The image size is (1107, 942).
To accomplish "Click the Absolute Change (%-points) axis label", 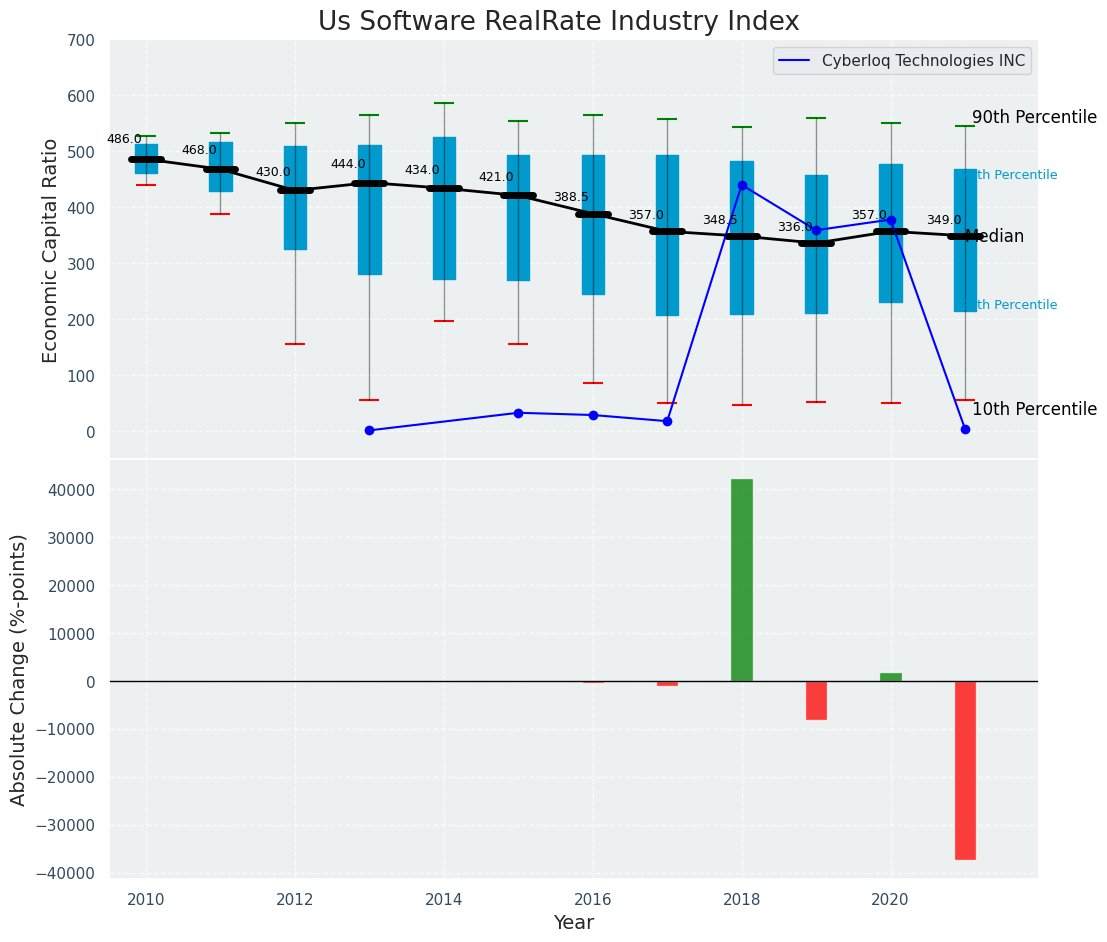I will tap(18, 671).
